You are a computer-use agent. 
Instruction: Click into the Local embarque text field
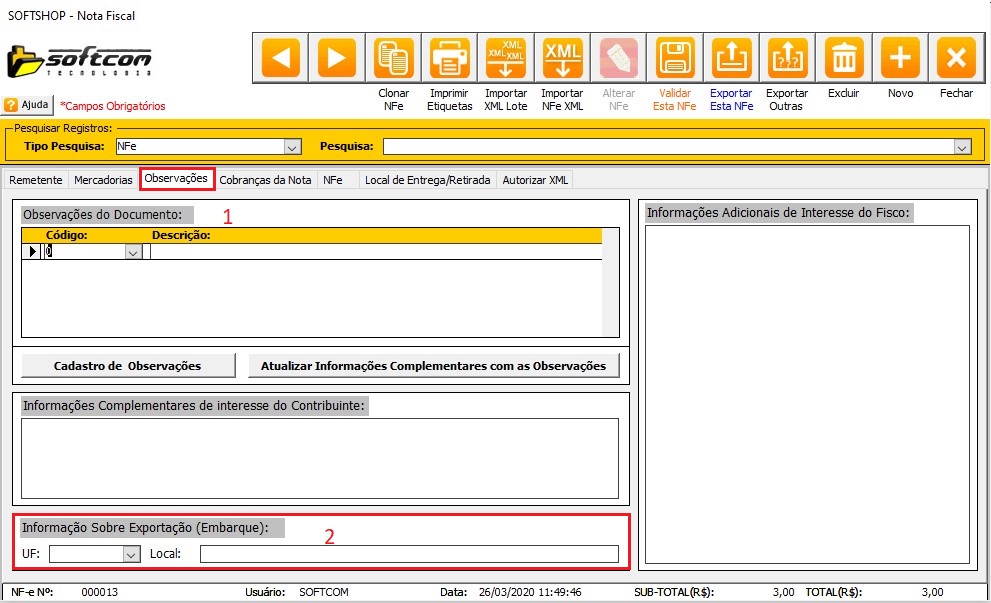coord(409,554)
